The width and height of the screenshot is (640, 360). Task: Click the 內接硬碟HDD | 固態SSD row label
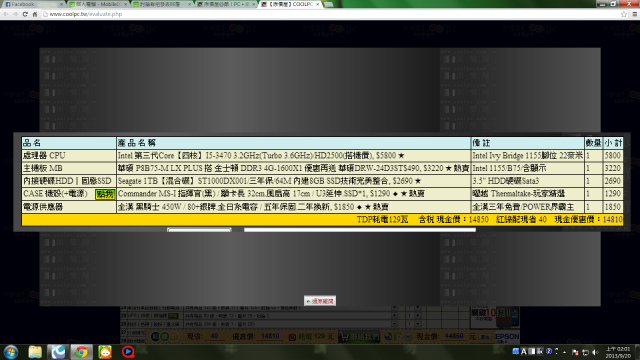67,181
